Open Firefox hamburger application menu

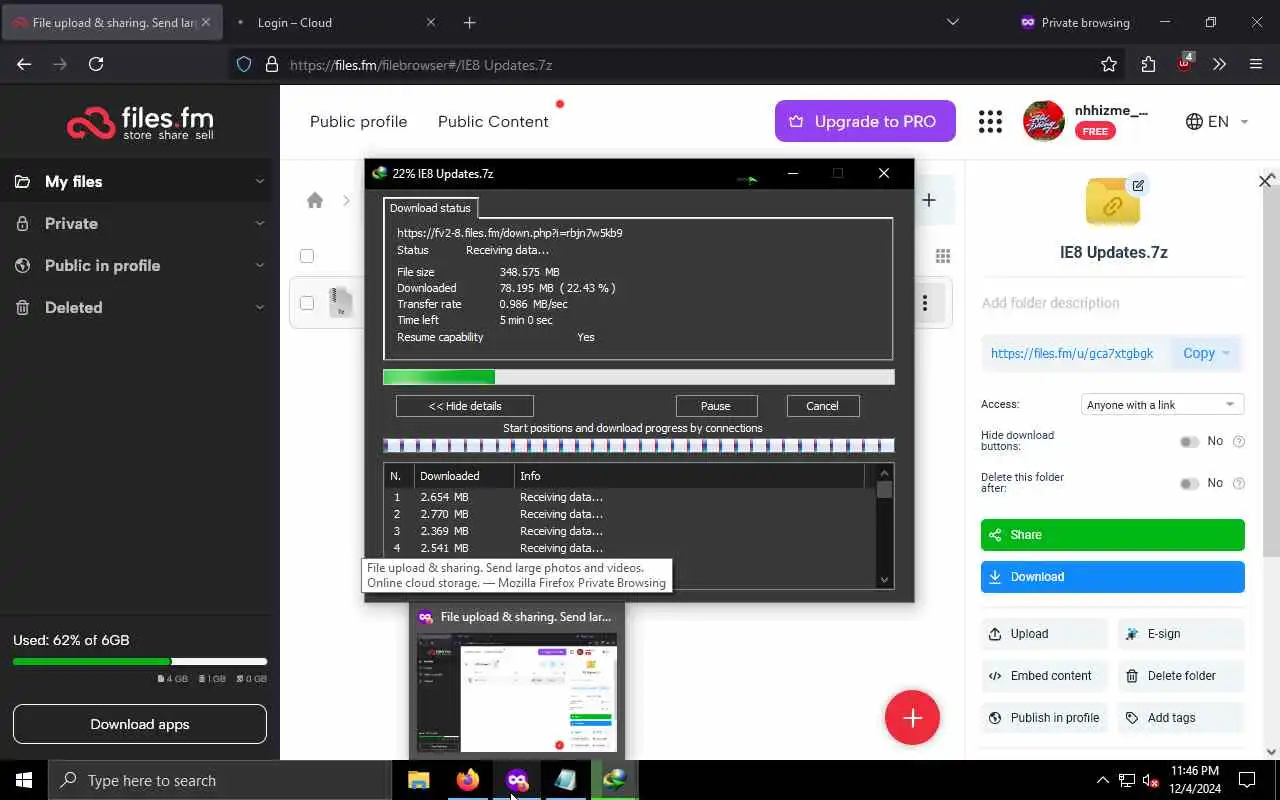pos(1256,64)
